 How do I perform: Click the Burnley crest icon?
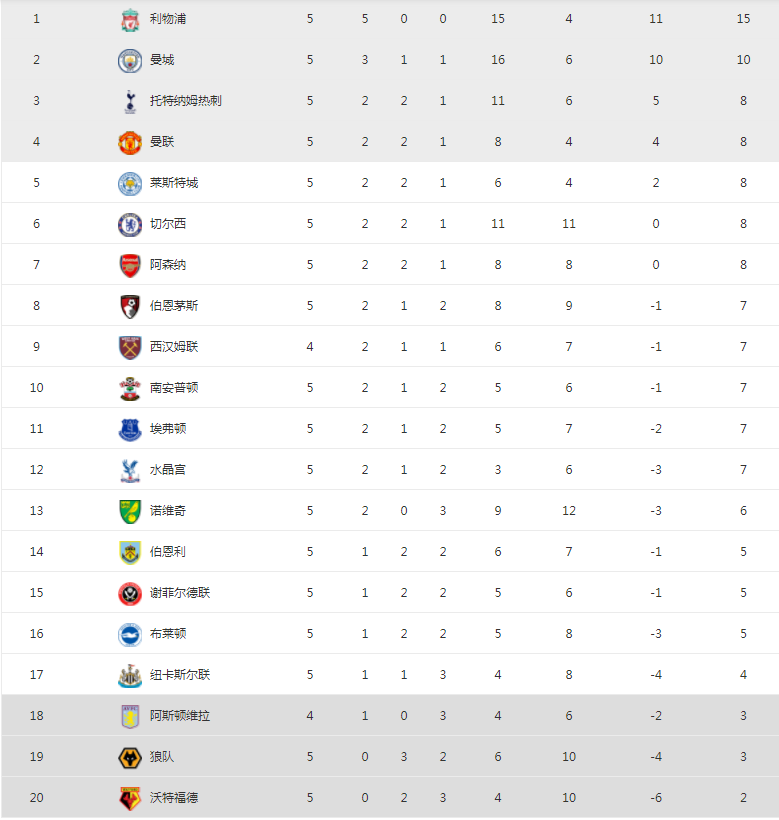(x=130, y=553)
